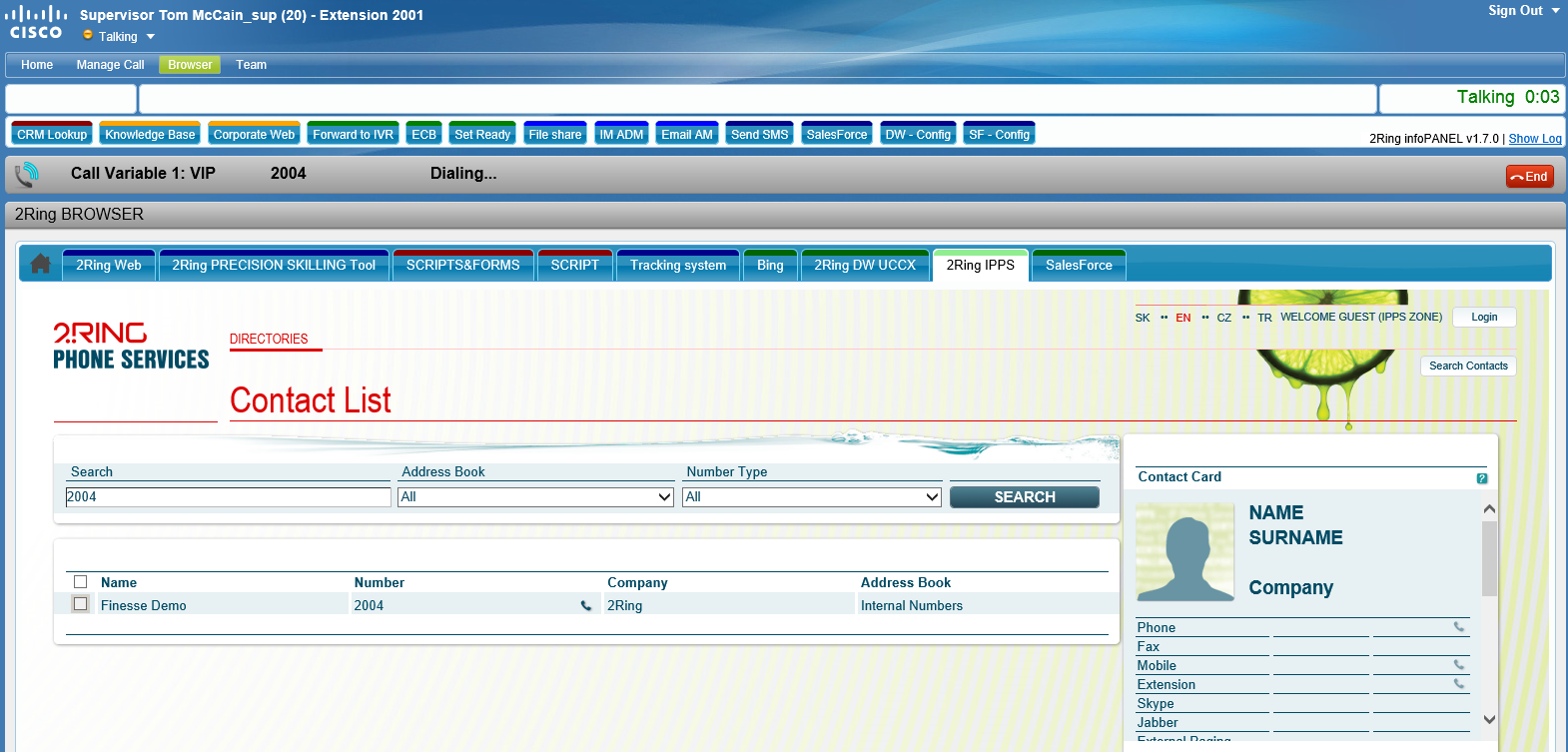The height and width of the screenshot is (752, 1568).
Task: Open the 2Ring DW UCCX tab
Action: [x=865, y=265]
